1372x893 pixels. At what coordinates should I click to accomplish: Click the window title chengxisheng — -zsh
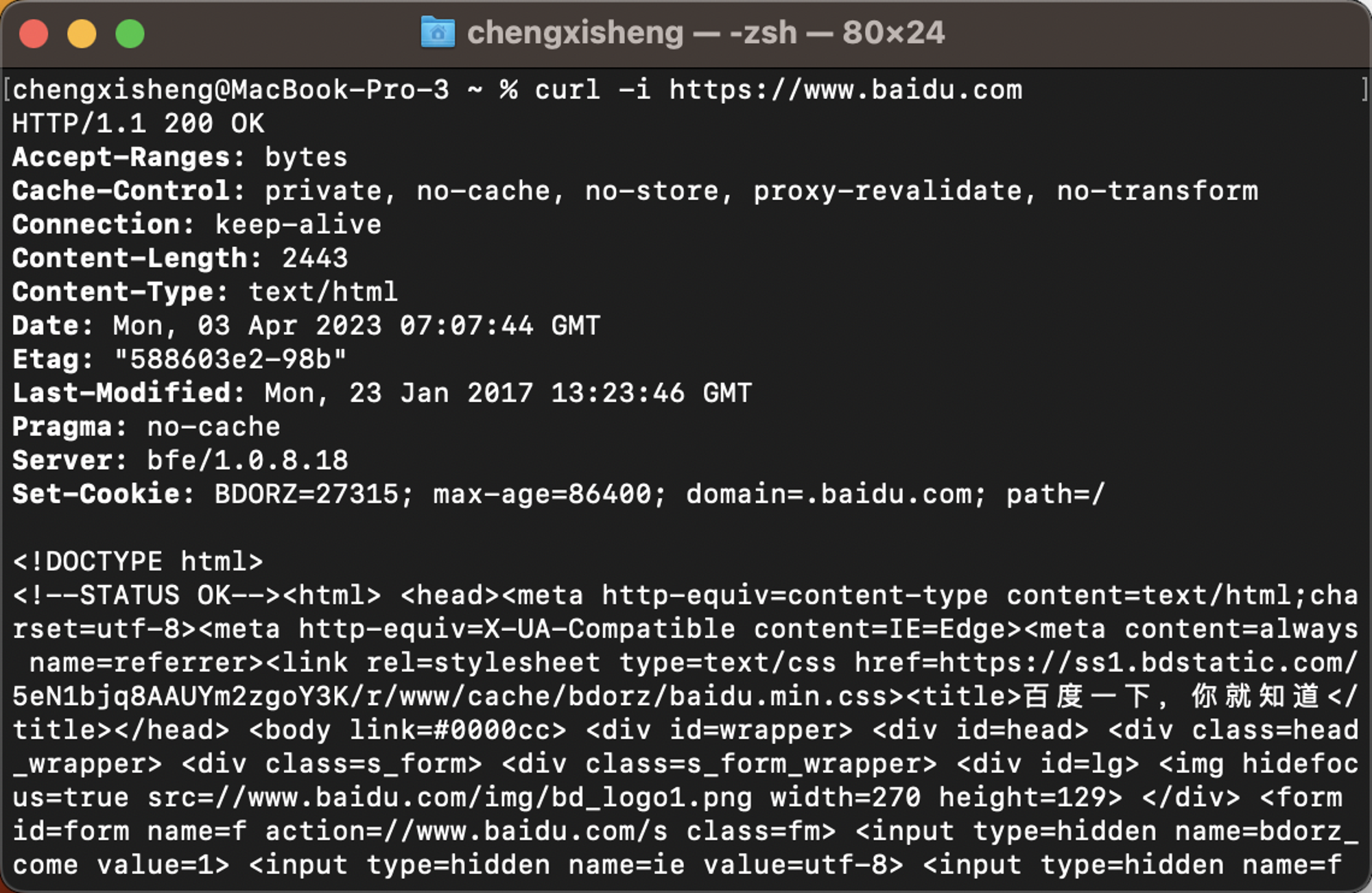(632, 32)
